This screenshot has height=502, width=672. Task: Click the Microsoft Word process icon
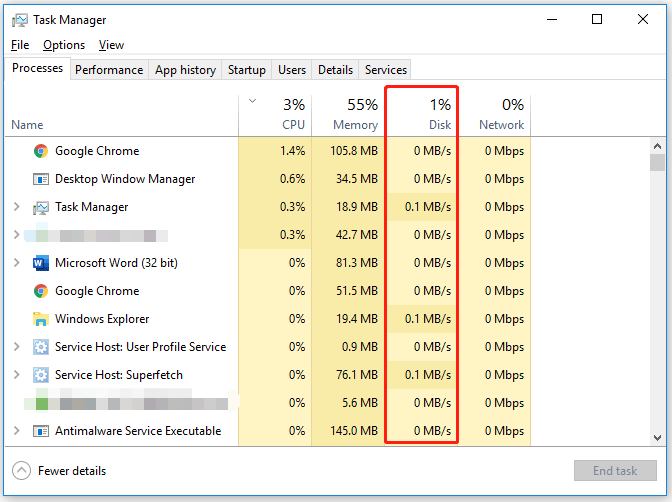point(41,263)
